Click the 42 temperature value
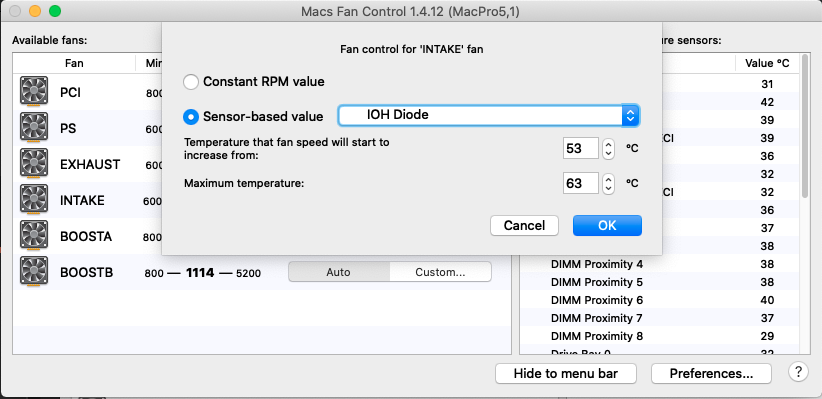 coord(767,102)
